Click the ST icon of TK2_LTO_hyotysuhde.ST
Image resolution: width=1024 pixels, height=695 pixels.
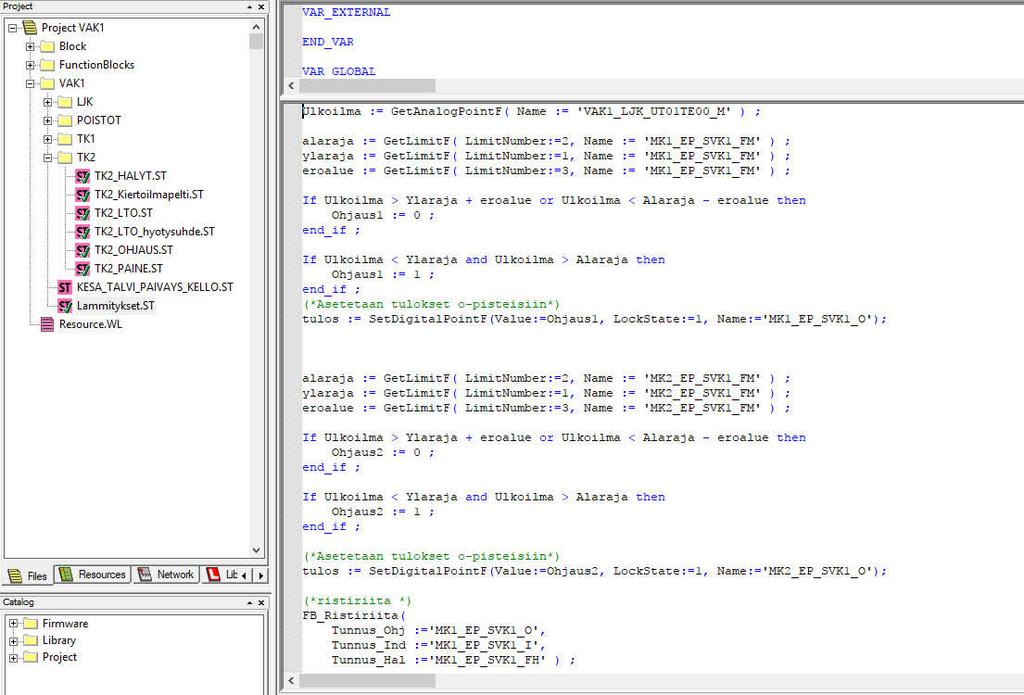[82, 231]
